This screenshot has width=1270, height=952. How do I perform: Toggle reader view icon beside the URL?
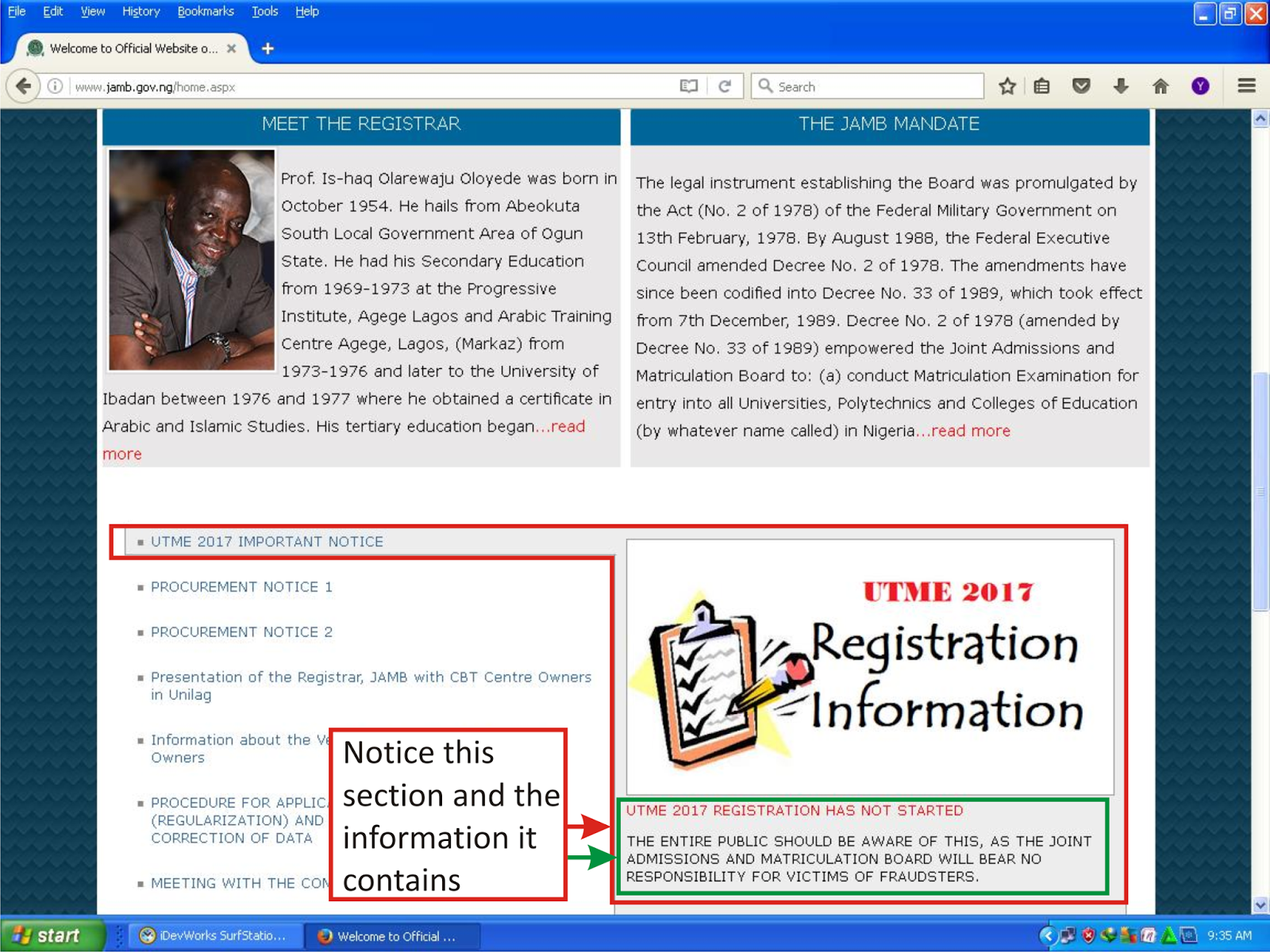(687, 86)
